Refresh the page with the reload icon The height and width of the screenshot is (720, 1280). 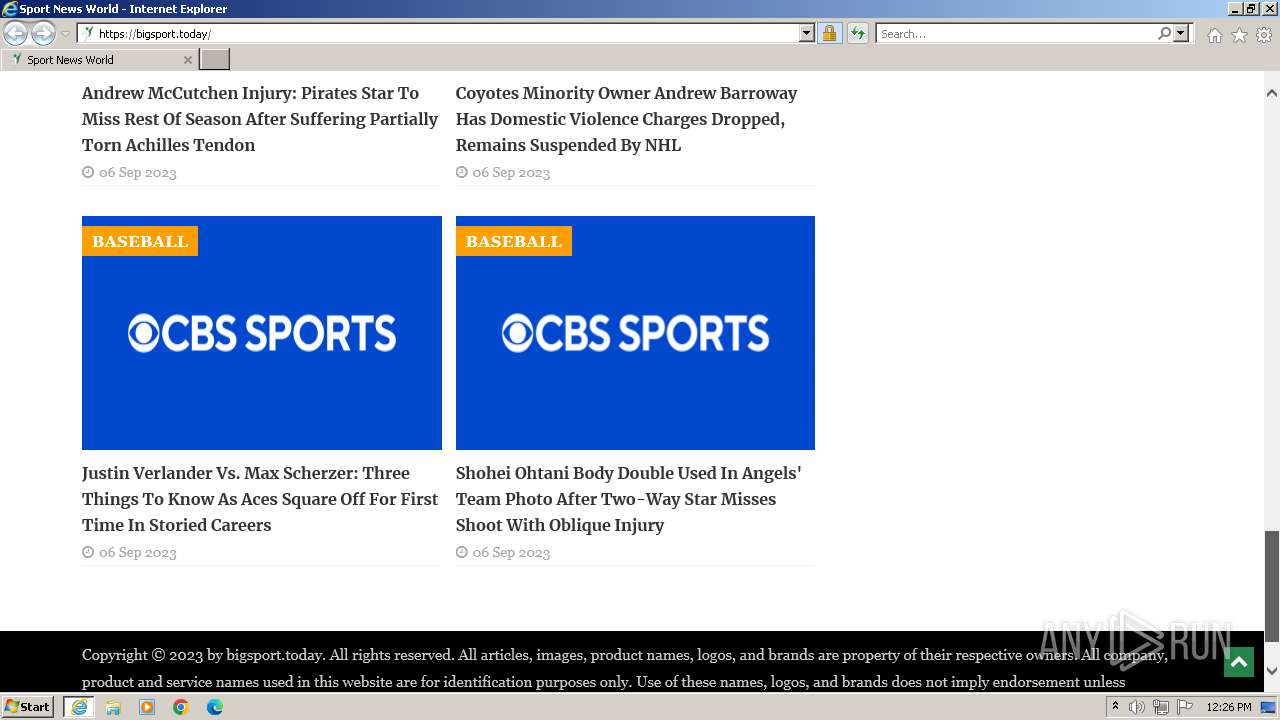pyautogui.click(x=857, y=34)
